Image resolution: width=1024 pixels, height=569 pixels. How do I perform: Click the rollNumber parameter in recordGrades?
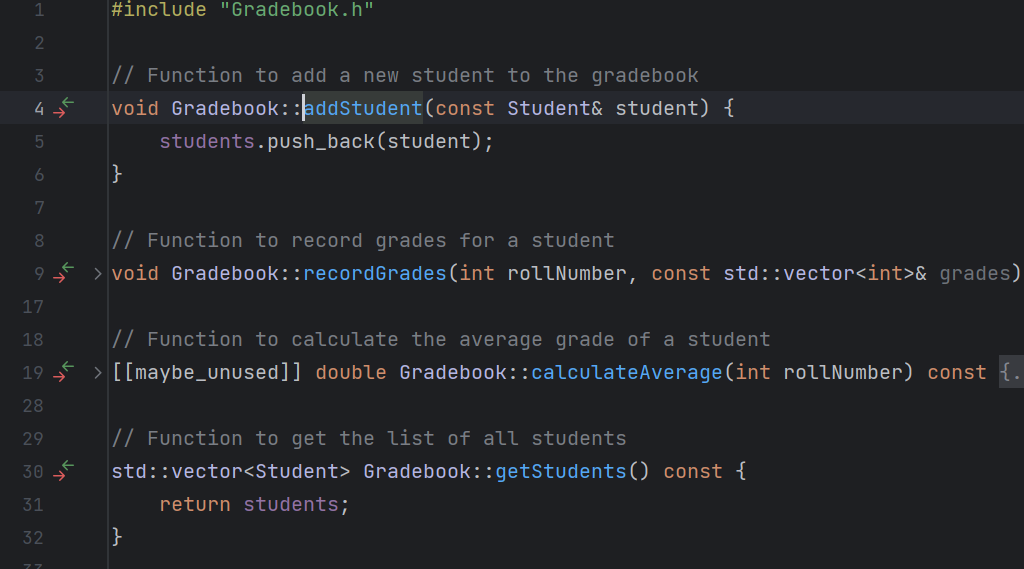pos(567,273)
